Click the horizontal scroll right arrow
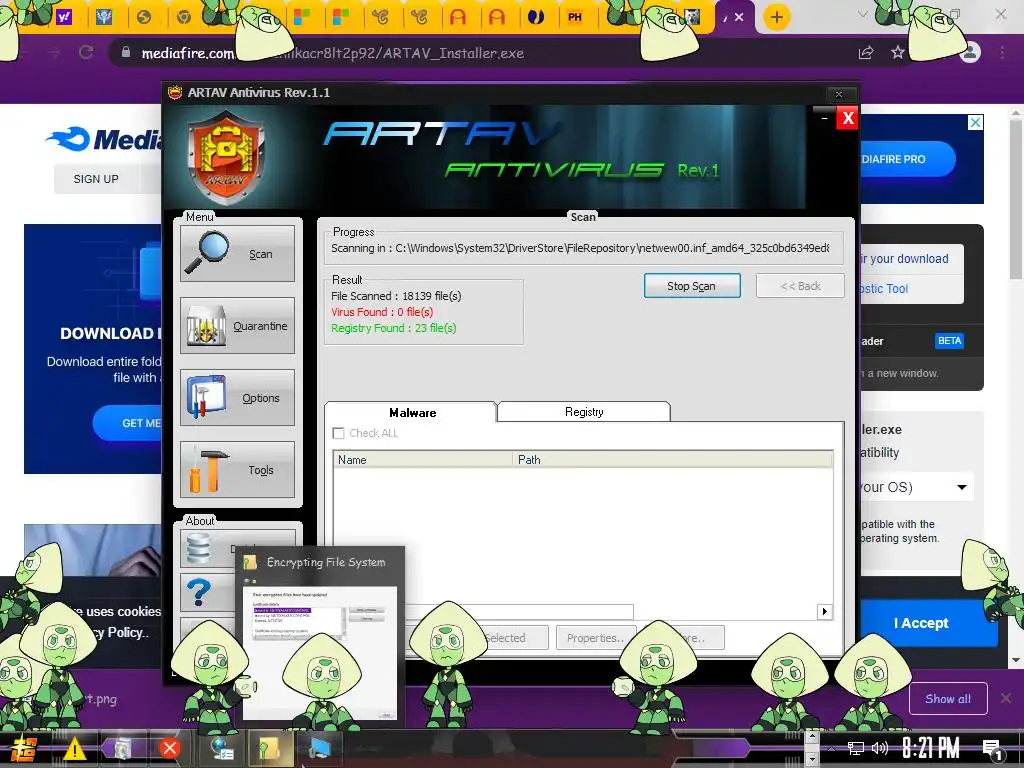Image resolution: width=1024 pixels, height=768 pixels. 824,611
